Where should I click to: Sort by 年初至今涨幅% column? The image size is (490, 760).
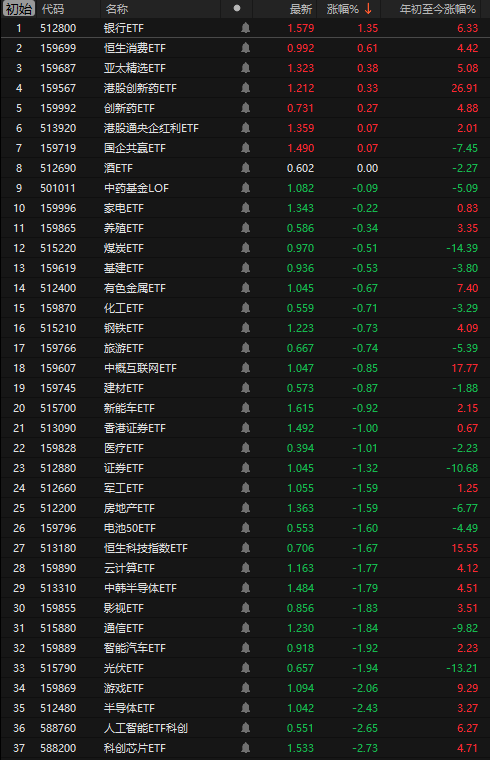tap(438, 9)
